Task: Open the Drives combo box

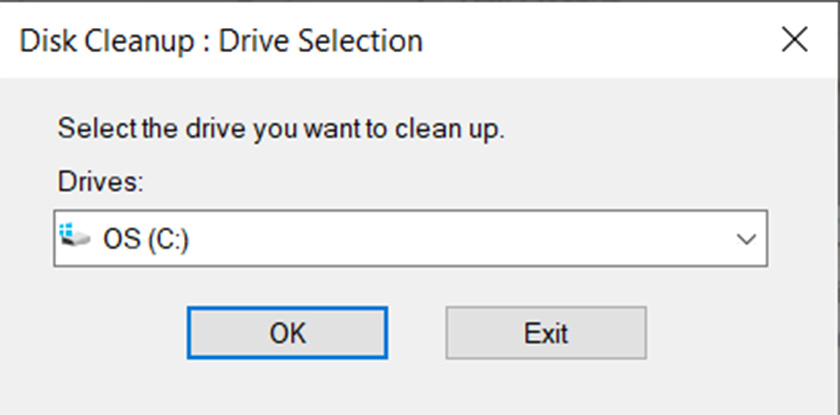Action: pos(410,239)
